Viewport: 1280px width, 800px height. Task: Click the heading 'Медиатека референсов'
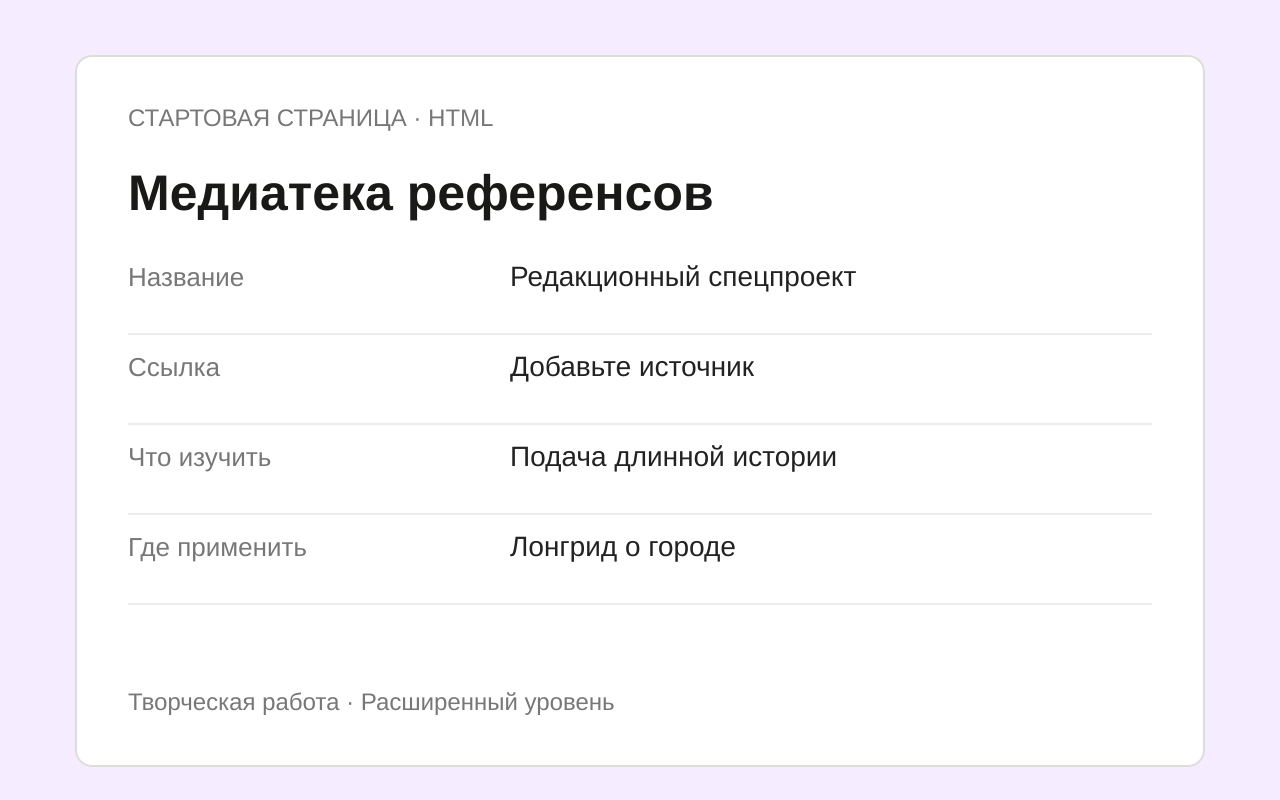click(x=420, y=193)
